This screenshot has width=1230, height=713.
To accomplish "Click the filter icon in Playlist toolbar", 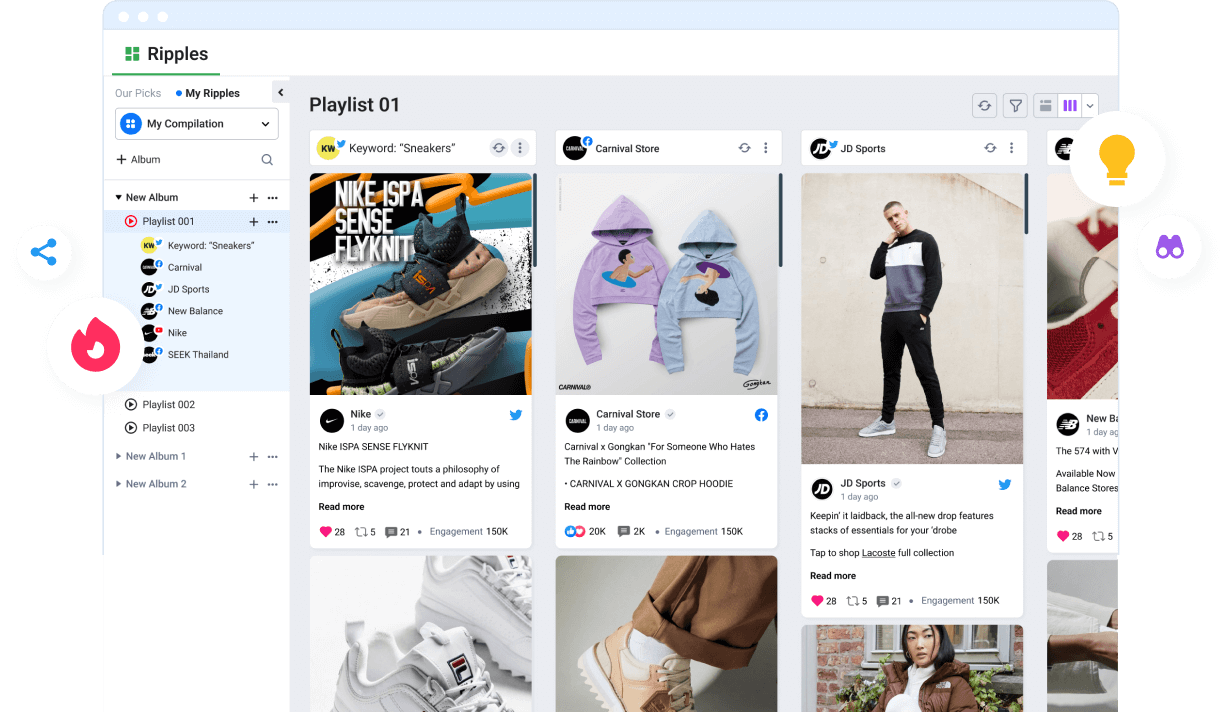I will (1015, 106).
